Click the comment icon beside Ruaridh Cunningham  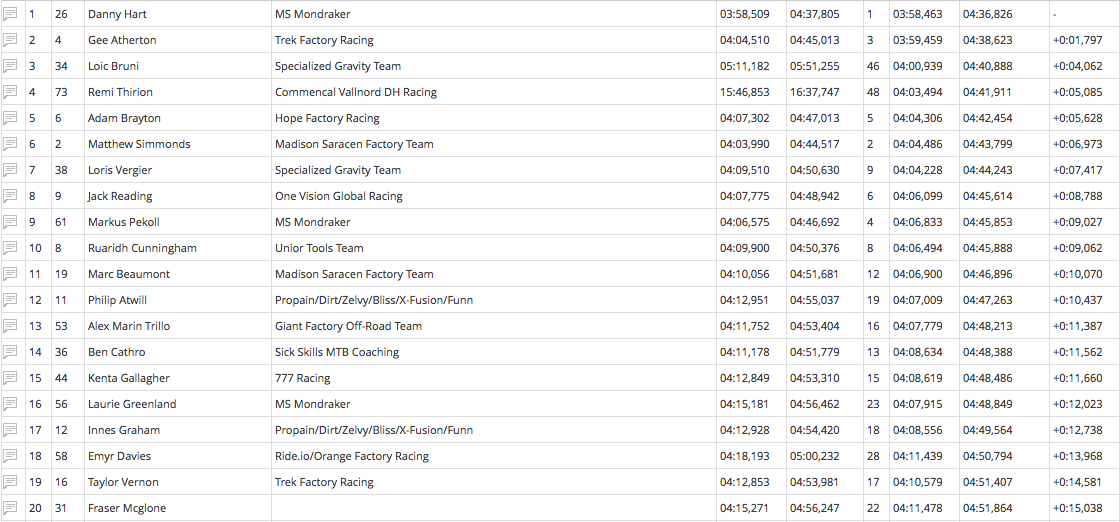coord(11,248)
